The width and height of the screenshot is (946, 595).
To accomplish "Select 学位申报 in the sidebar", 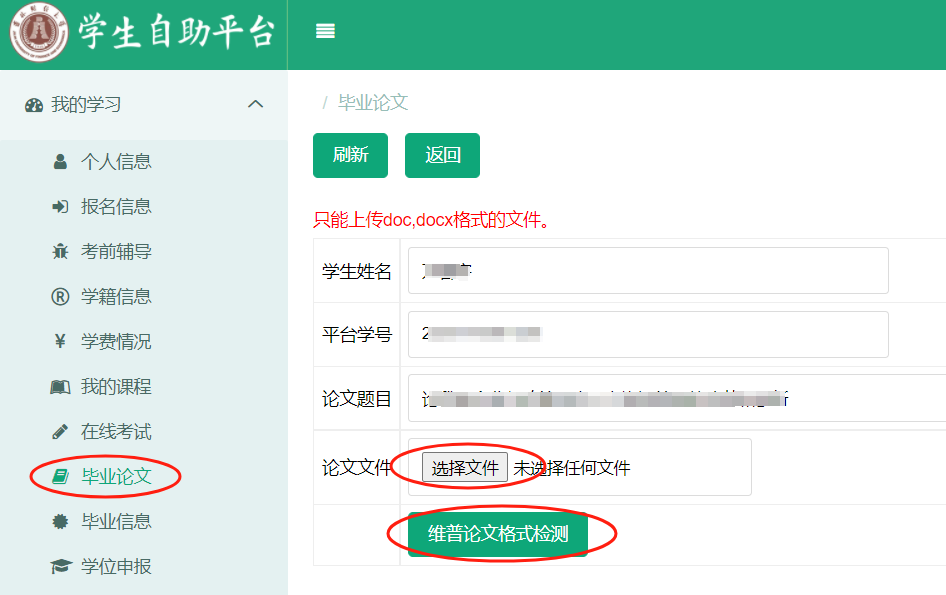I will pyautogui.click(x=117, y=566).
